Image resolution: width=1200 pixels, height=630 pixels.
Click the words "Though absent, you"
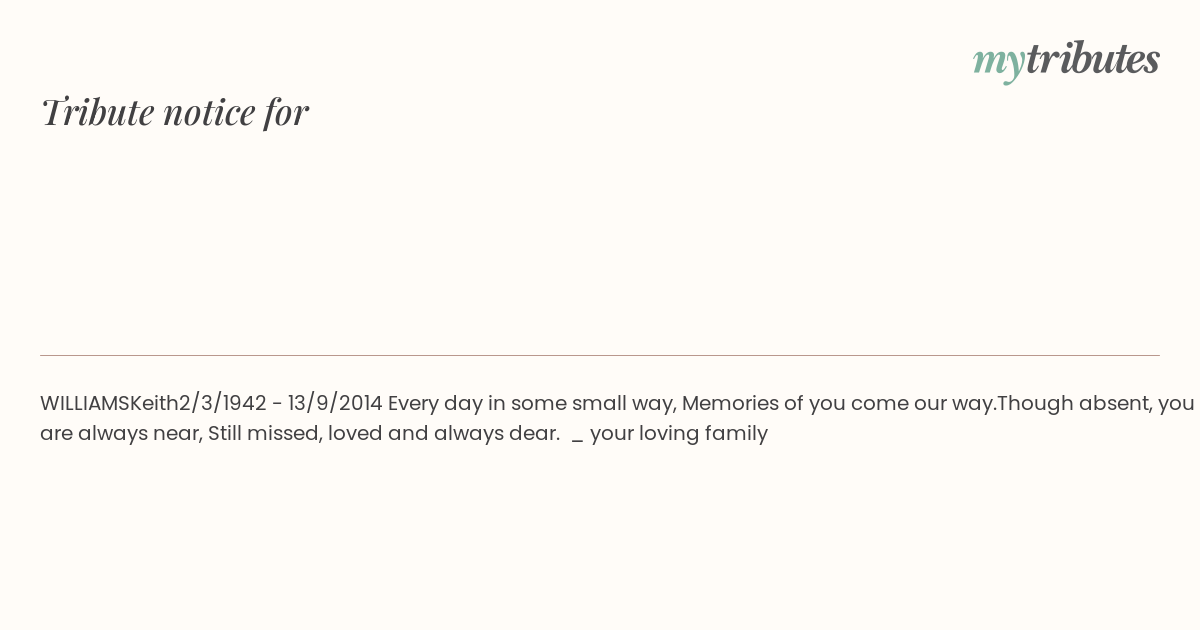pos(1096,404)
